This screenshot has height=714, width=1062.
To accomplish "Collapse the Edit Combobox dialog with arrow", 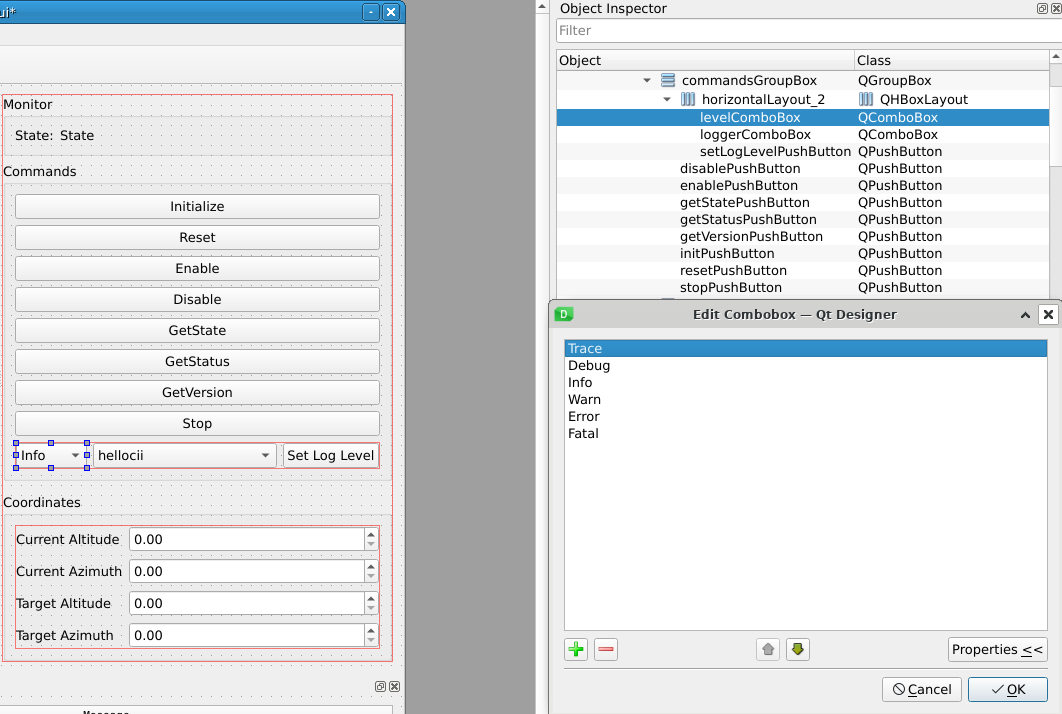I will click(x=1025, y=314).
